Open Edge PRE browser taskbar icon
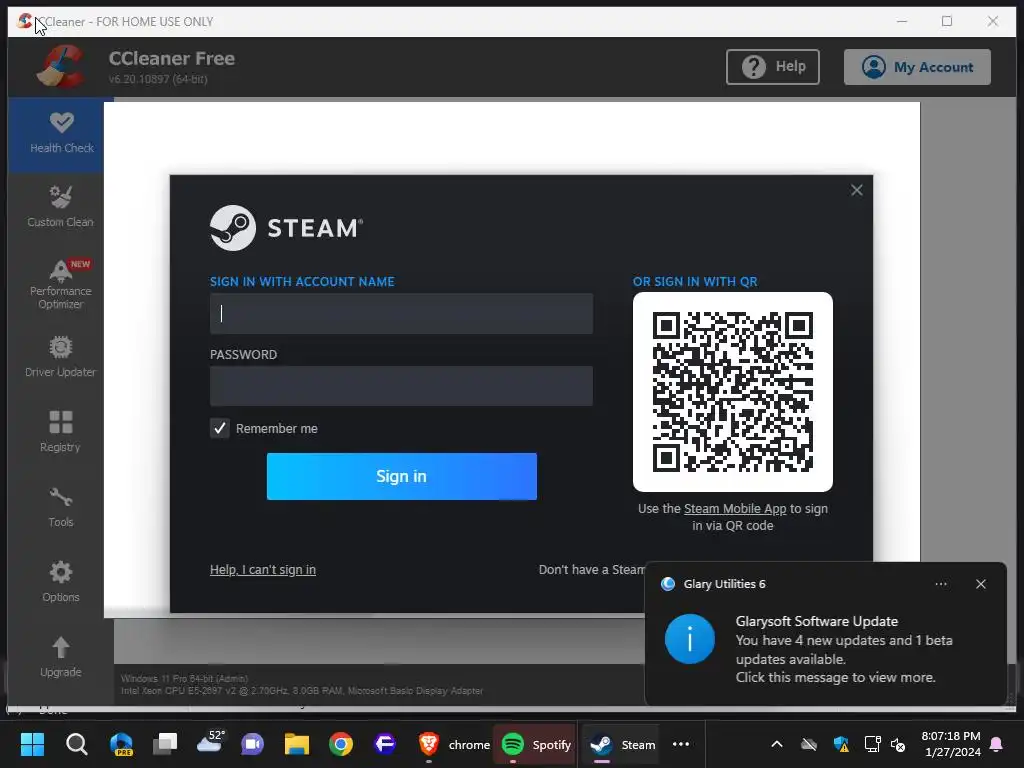 point(121,744)
